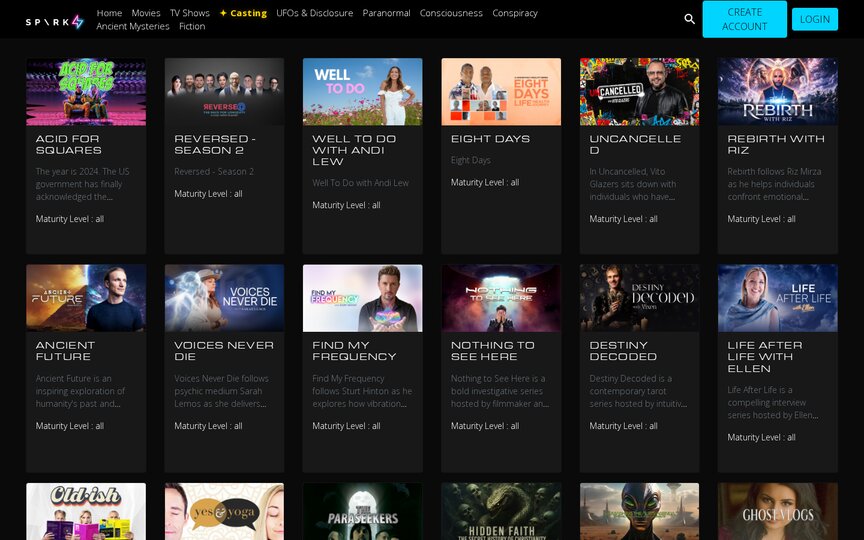This screenshot has width=864, height=540.
Task: Open the Uncancelled show thumbnail
Action: [x=639, y=92]
